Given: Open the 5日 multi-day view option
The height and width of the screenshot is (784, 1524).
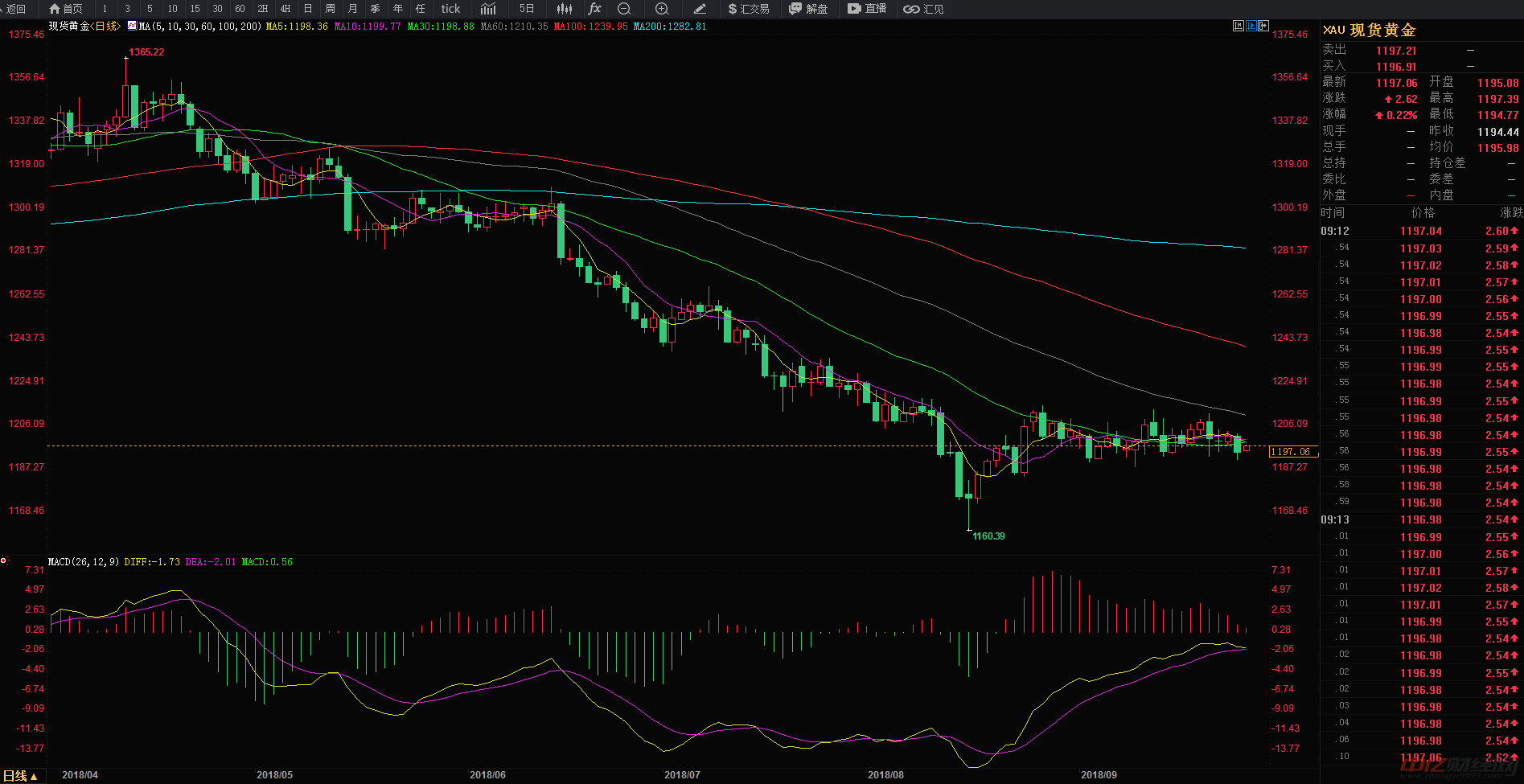Looking at the screenshot, I should 527,9.
